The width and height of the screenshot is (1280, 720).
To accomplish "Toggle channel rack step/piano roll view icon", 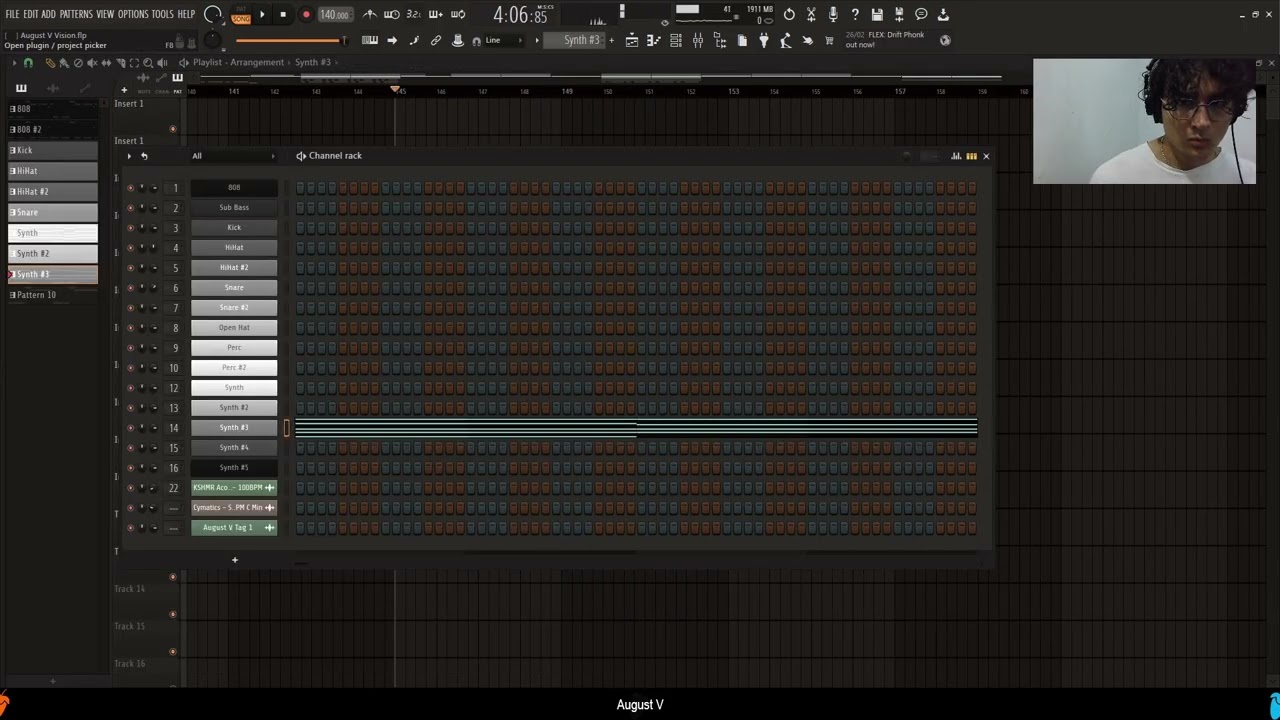I will 971,156.
